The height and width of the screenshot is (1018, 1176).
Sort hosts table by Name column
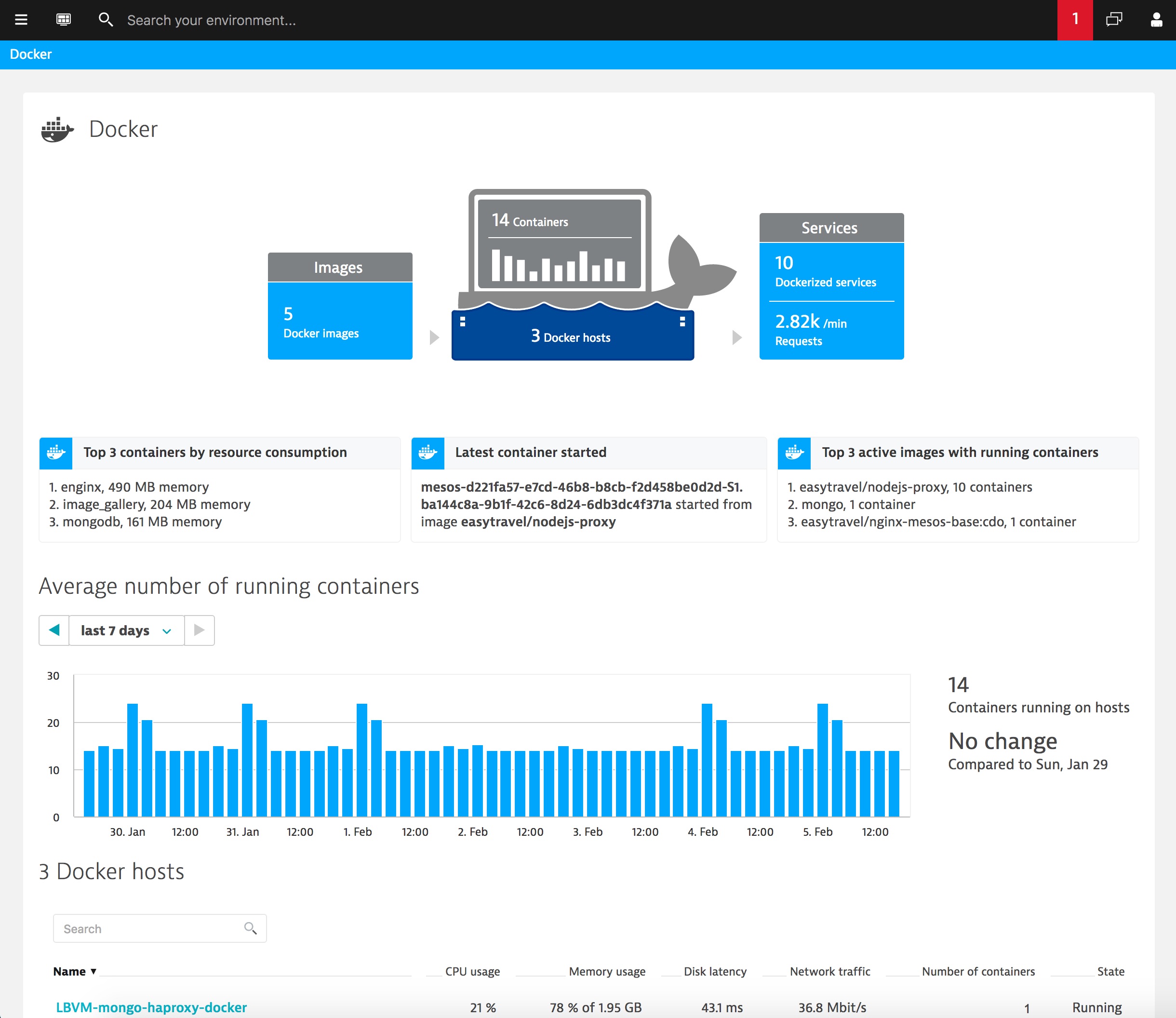[x=74, y=971]
